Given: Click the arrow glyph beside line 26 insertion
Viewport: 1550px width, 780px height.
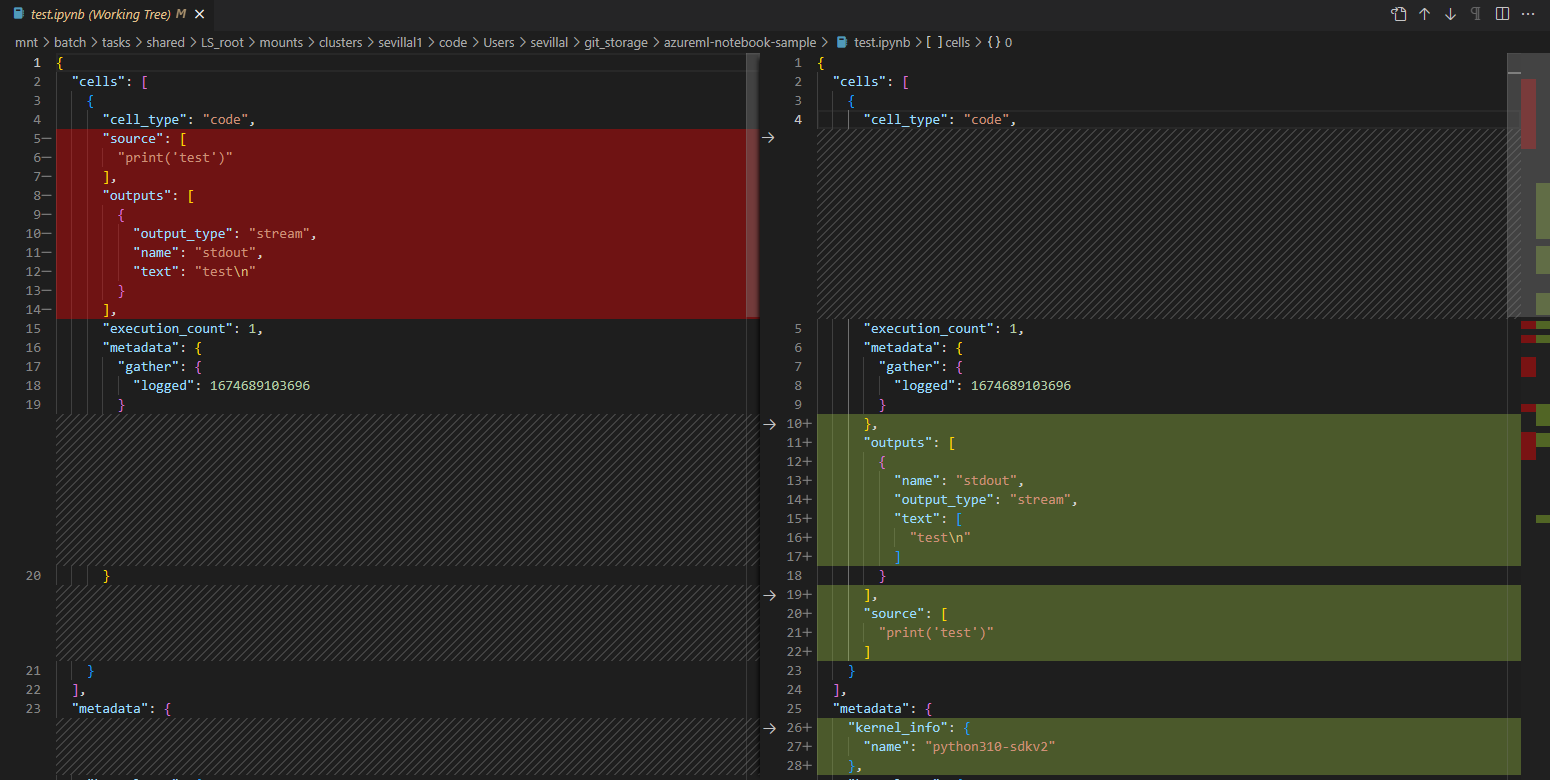Looking at the screenshot, I should tap(768, 728).
